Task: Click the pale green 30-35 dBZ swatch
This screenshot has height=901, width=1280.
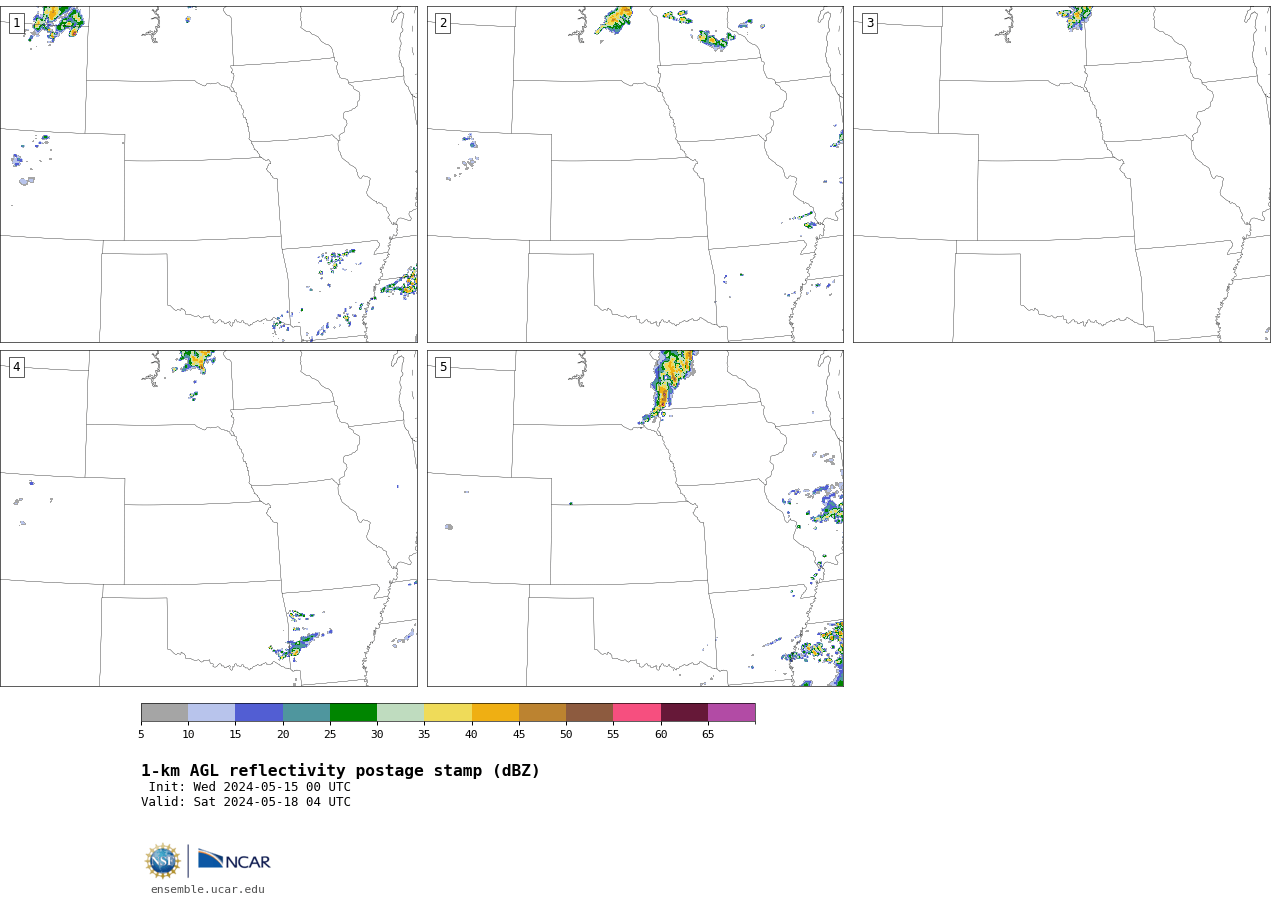Action: (x=400, y=712)
